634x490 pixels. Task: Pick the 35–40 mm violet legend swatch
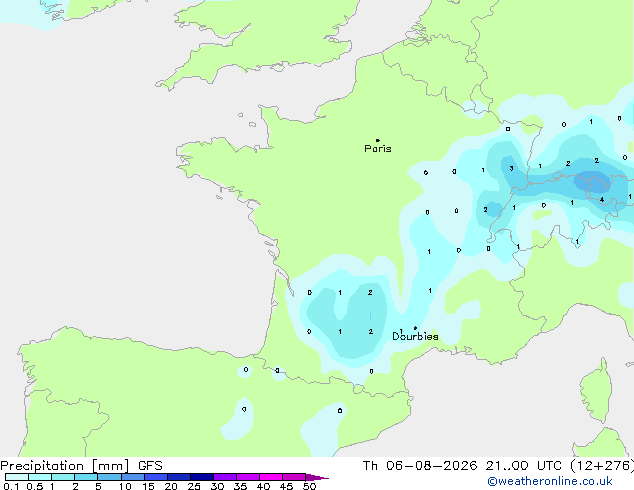pyautogui.click(x=248, y=477)
